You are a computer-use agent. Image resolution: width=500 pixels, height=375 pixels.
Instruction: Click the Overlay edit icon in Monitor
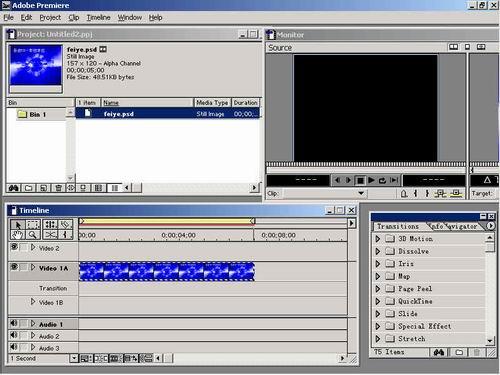pyautogui.click(x=456, y=193)
